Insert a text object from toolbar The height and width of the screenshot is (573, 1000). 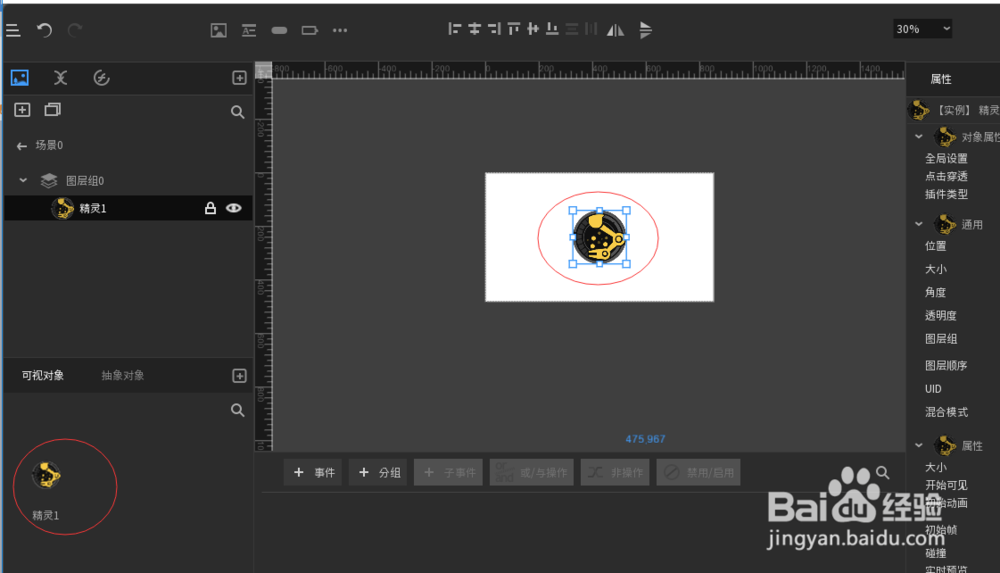pos(249,30)
